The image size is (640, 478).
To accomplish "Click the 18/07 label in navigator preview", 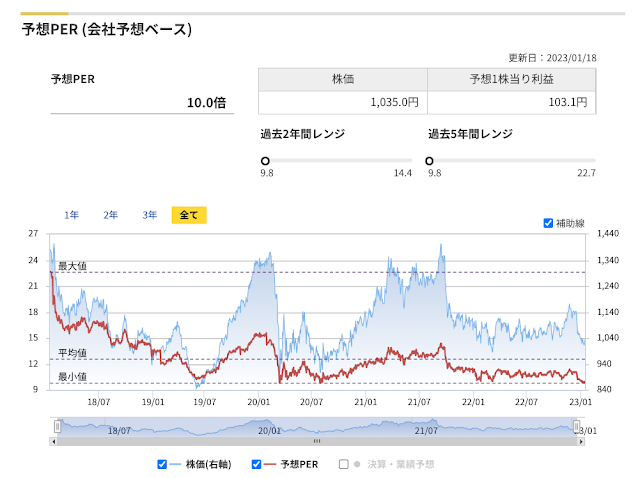I will [x=119, y=431].
